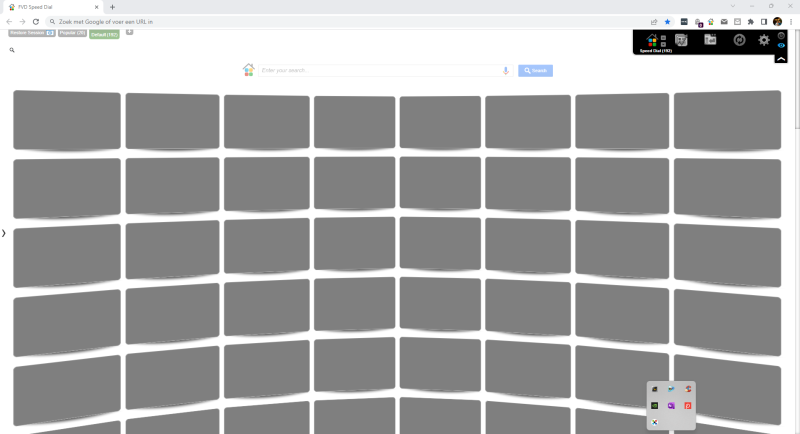Click the small magnifier icon below groups
The height and width of the screenshot is (434, 800).
click(x=12, y=50)
